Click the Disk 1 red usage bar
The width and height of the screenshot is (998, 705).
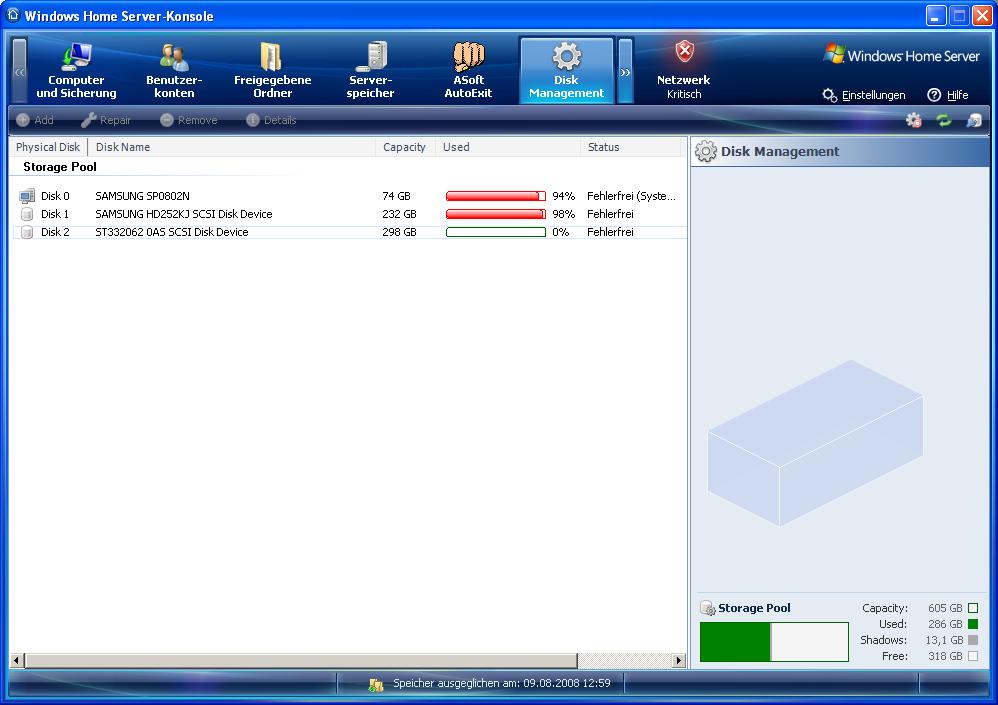tap(496, 214)
